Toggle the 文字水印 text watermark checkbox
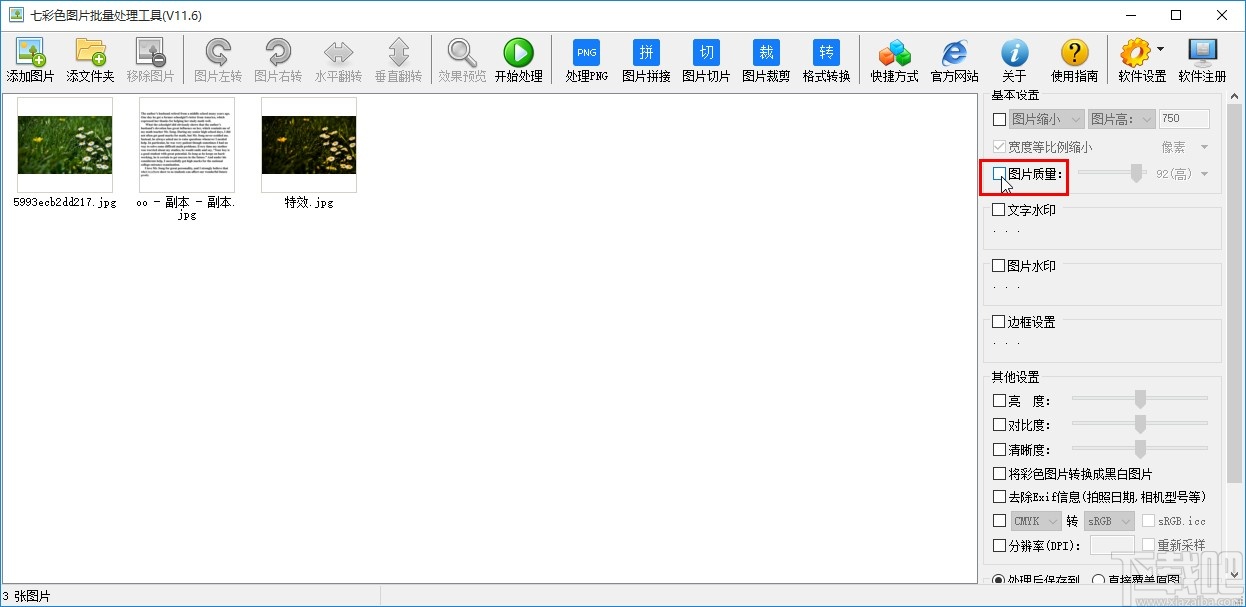This screenshot has height=607, width=1246. [x=999, y=210]
